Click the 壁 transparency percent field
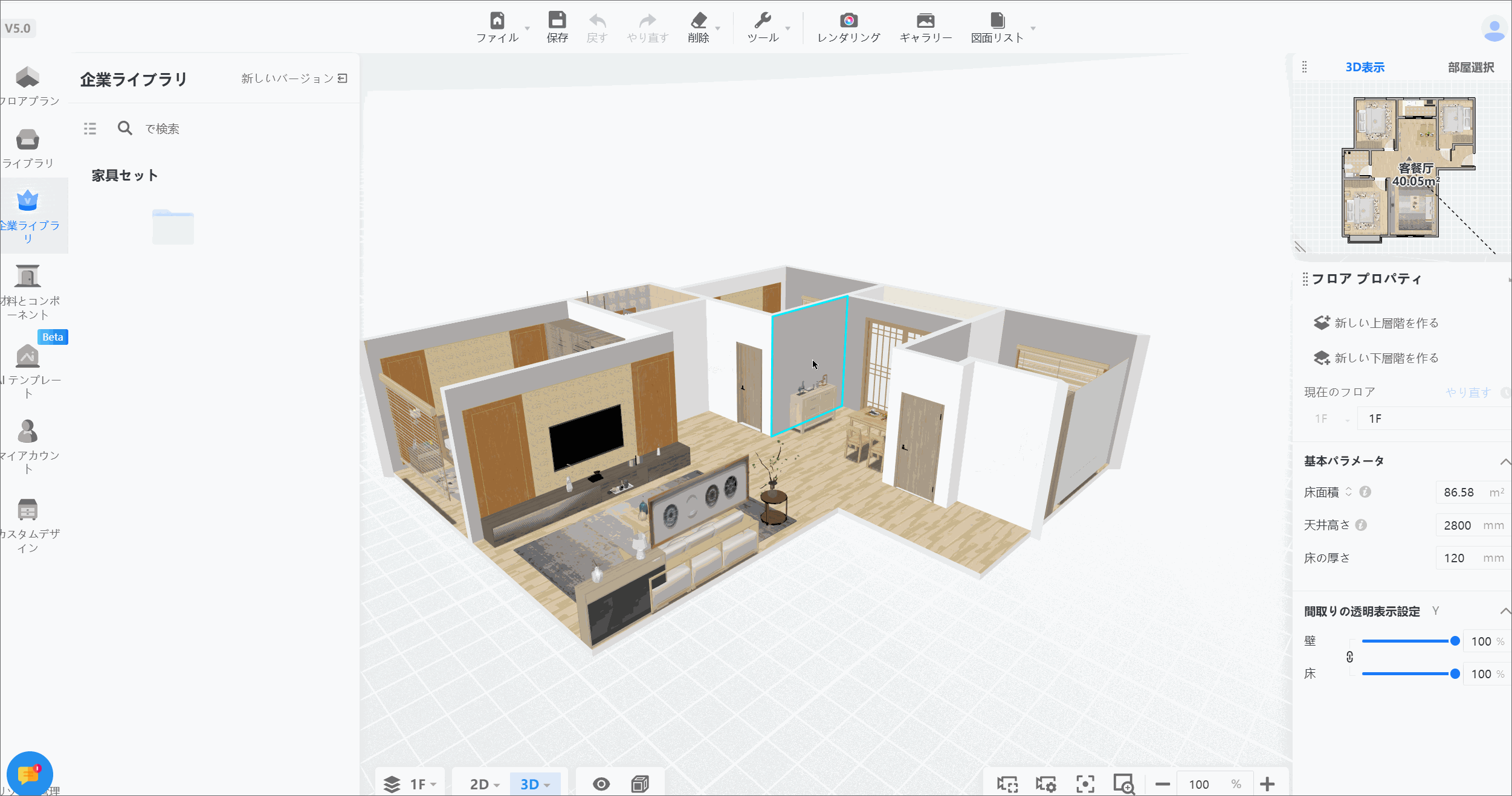The height and width of the screenshot is (796, 1512). 1486,641
